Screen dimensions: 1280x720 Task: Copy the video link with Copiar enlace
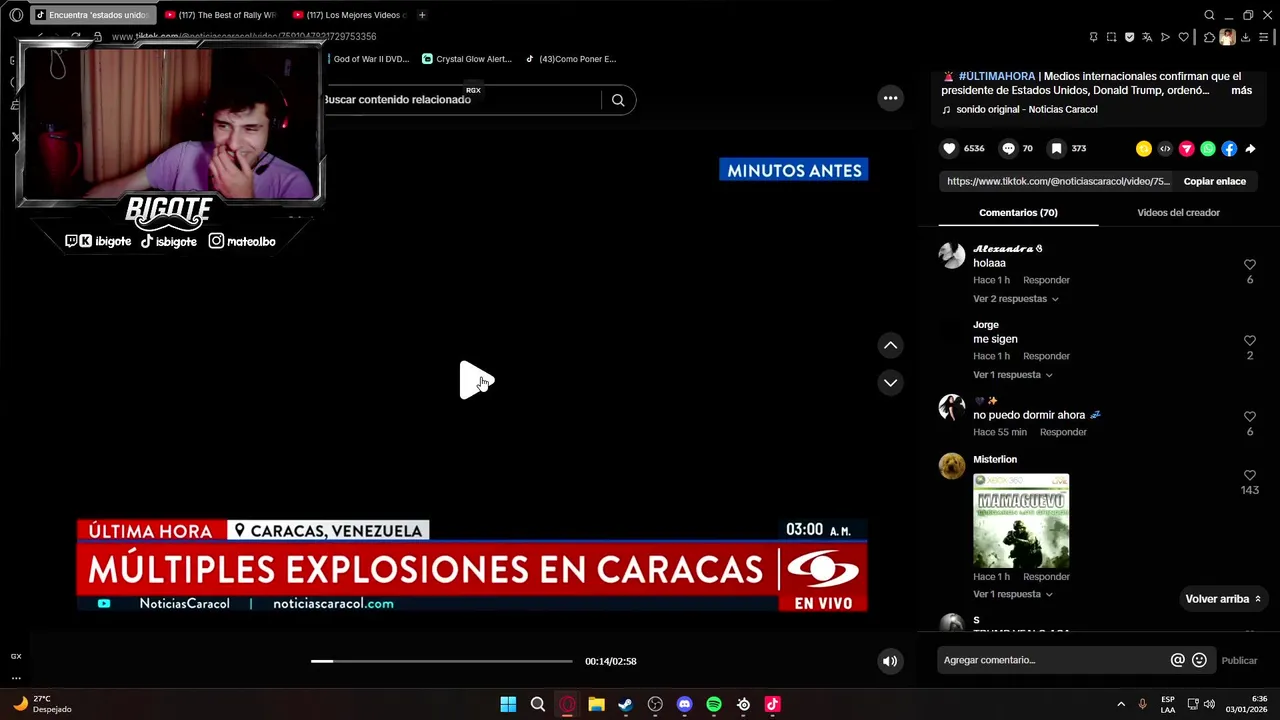(x=1214, y=181)
